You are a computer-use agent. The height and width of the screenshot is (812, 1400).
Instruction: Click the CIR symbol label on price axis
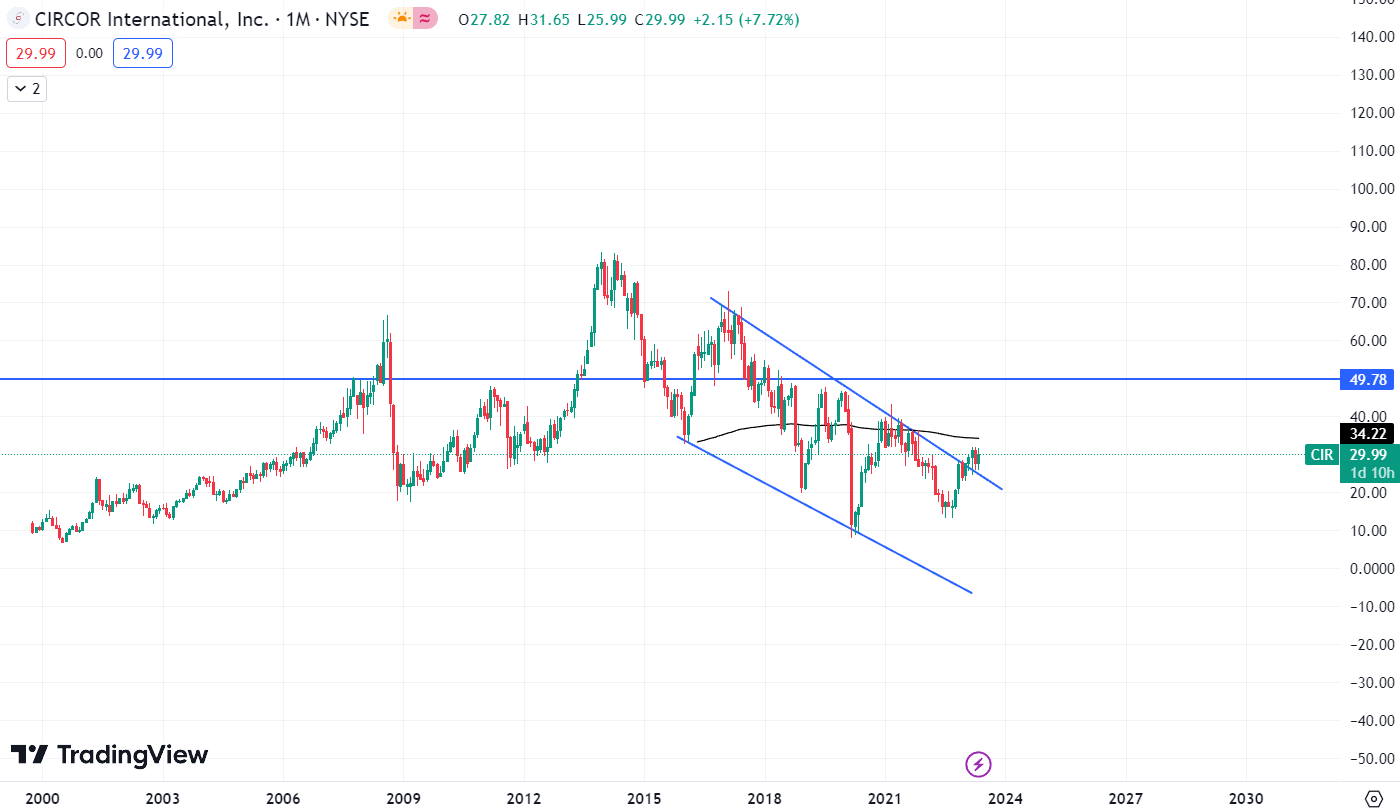tap(1321, 455)
